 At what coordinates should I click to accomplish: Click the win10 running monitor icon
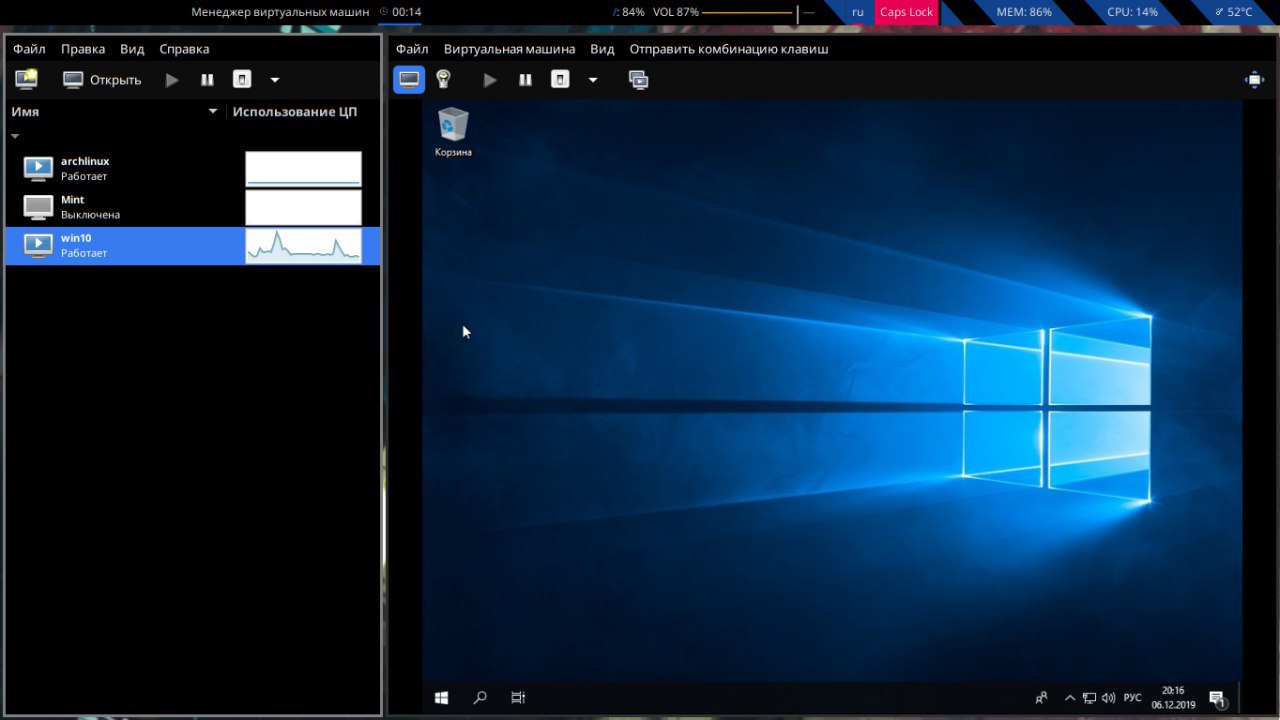[x=38, y=245]
